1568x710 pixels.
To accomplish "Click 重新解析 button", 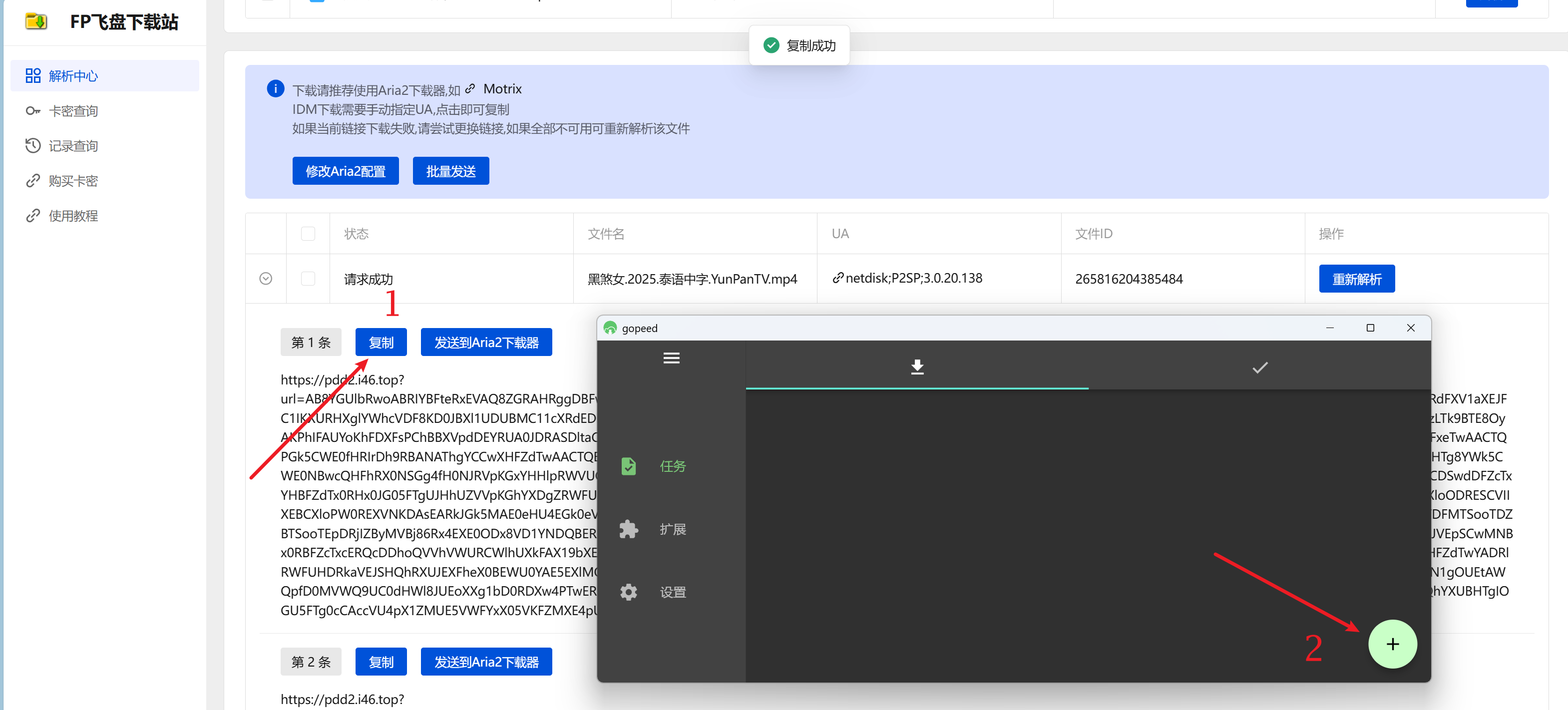I will [x=1356, y=279].
